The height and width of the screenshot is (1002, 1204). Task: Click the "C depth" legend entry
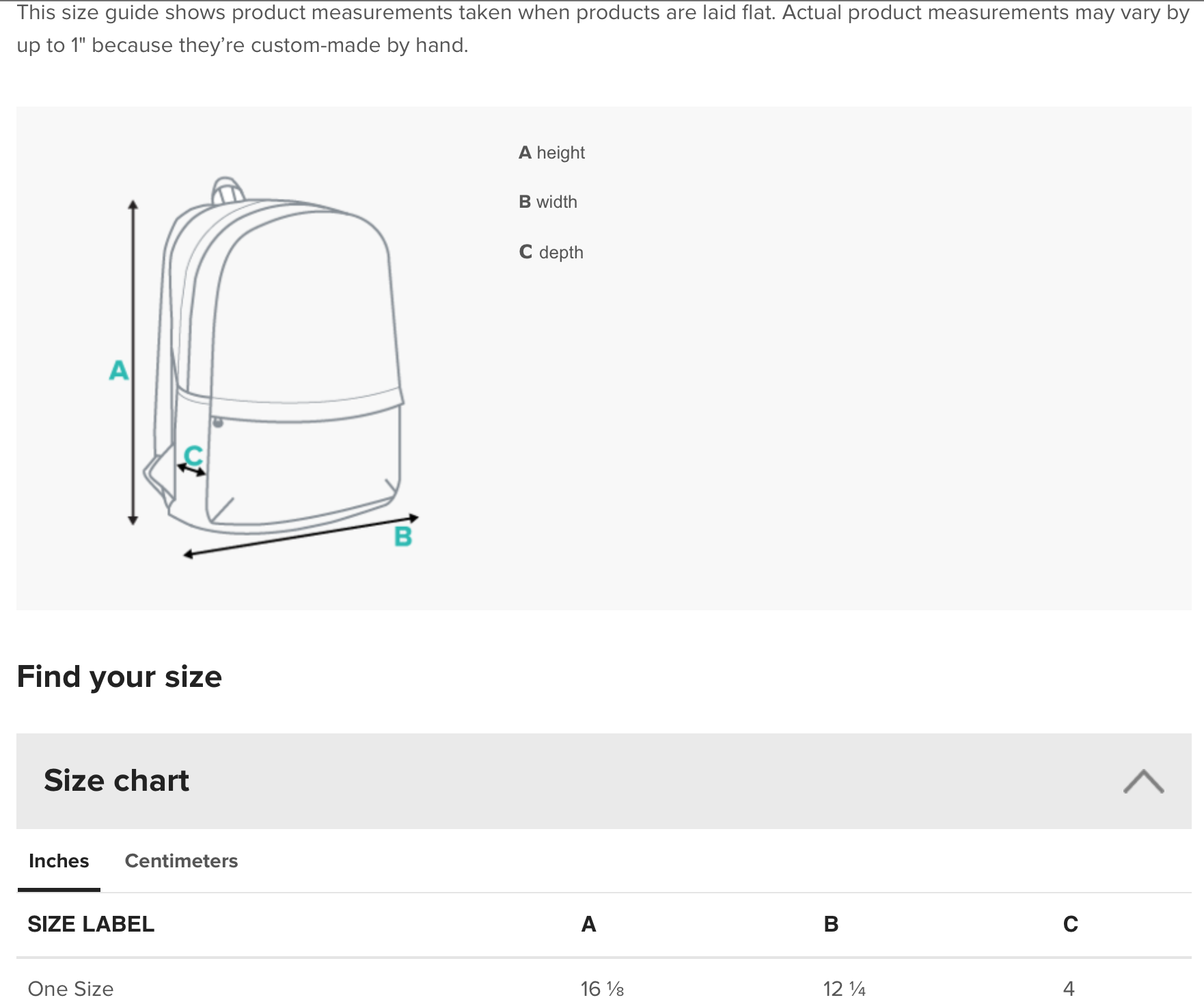tap(551, 252)
